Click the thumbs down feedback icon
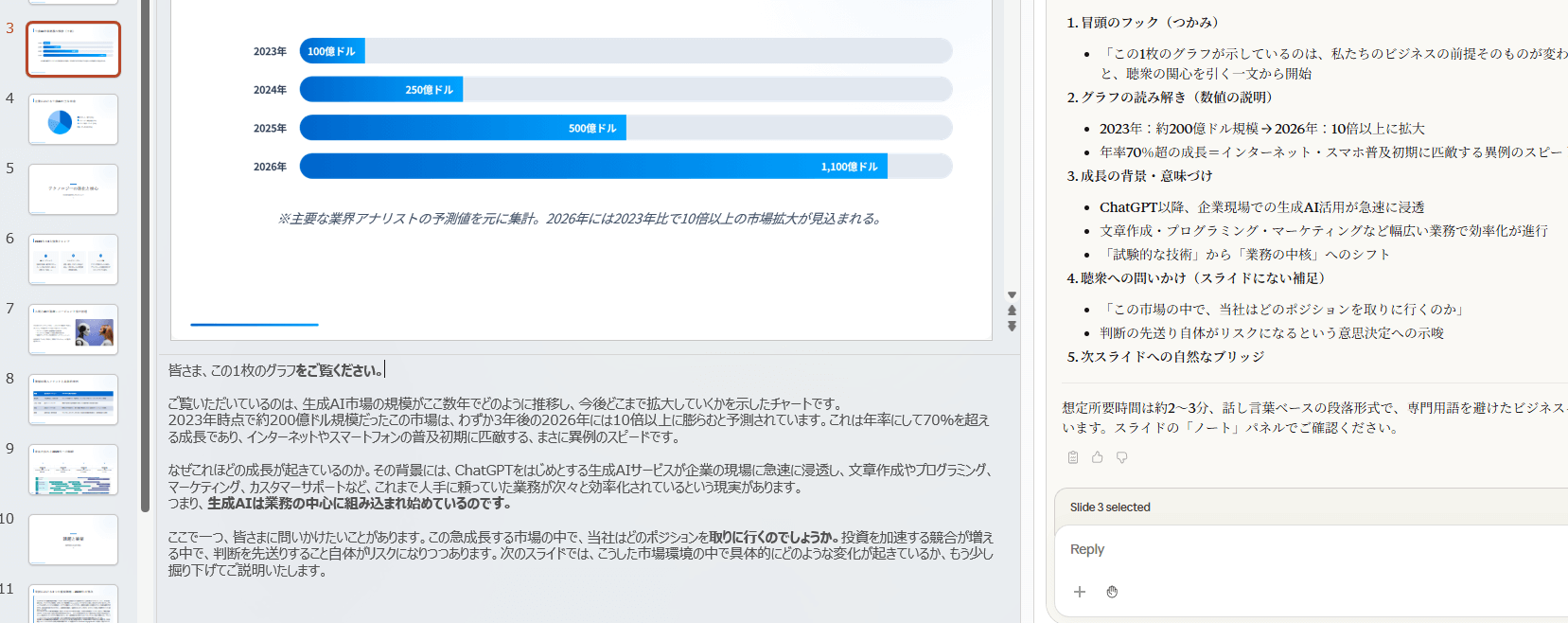Viewport: 1568px width, 623px height. [x=1122, y=457]
